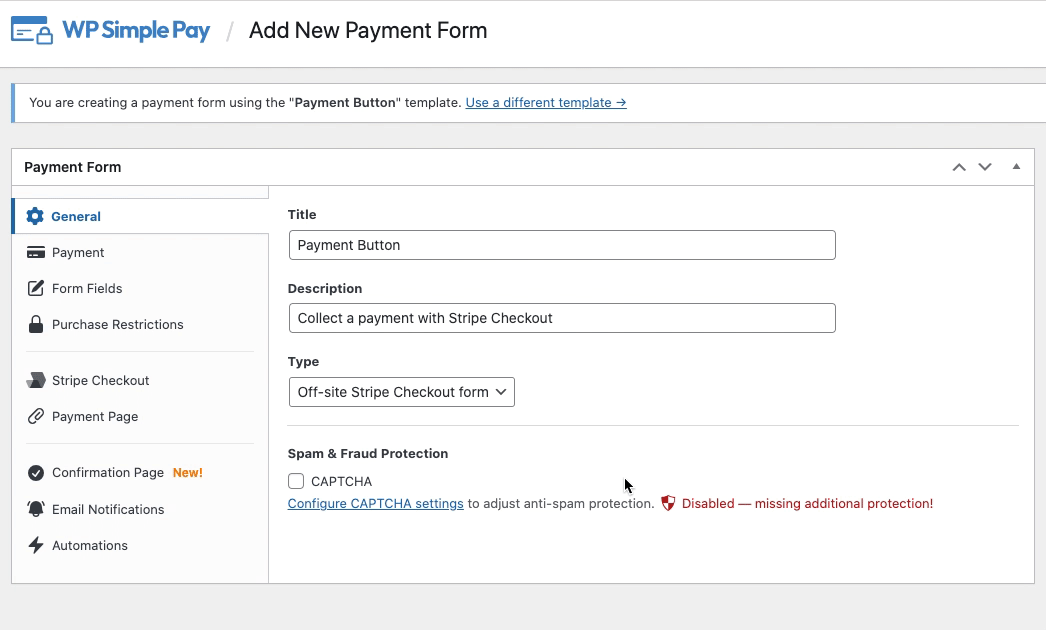Click the Purchase Restrictions lock icon
The height and width of the screenshot is (630, 1046).
click(36, 325)
